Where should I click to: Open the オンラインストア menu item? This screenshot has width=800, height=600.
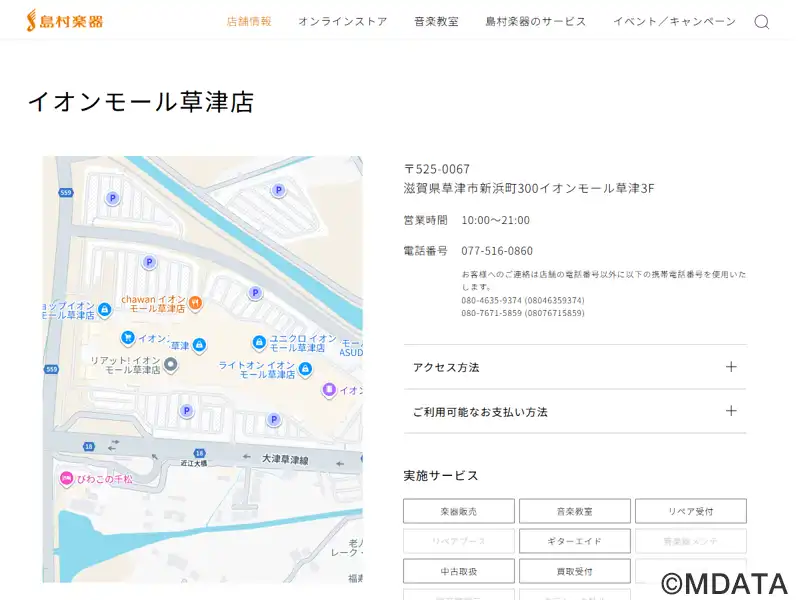coord(342,22)
